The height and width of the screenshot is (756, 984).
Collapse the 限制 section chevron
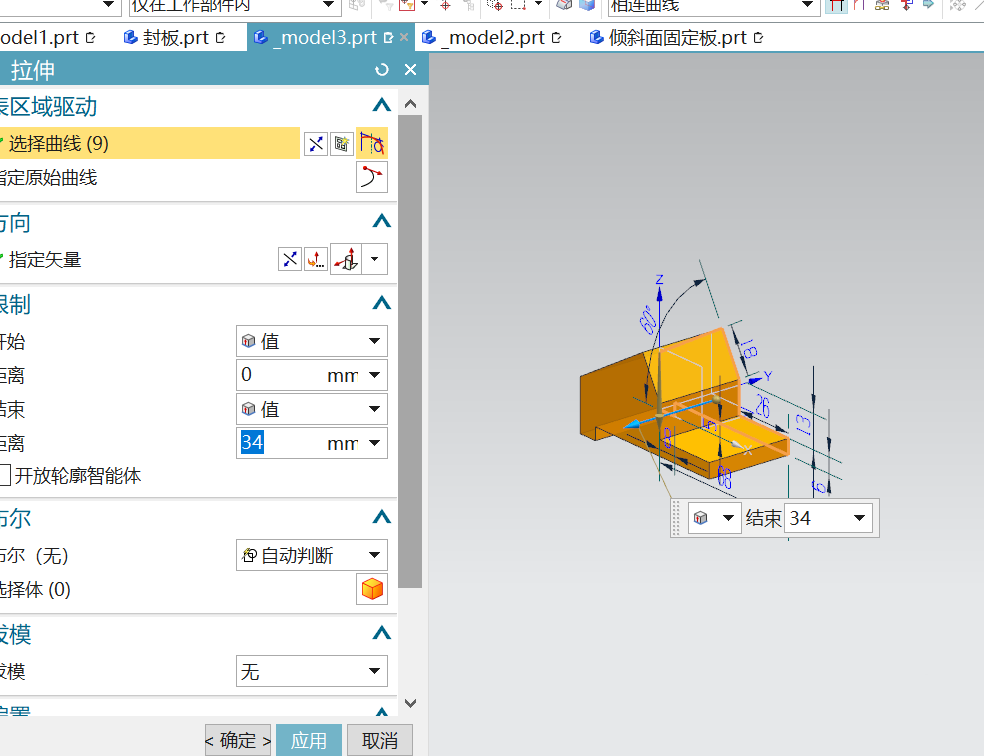point(381,303)
